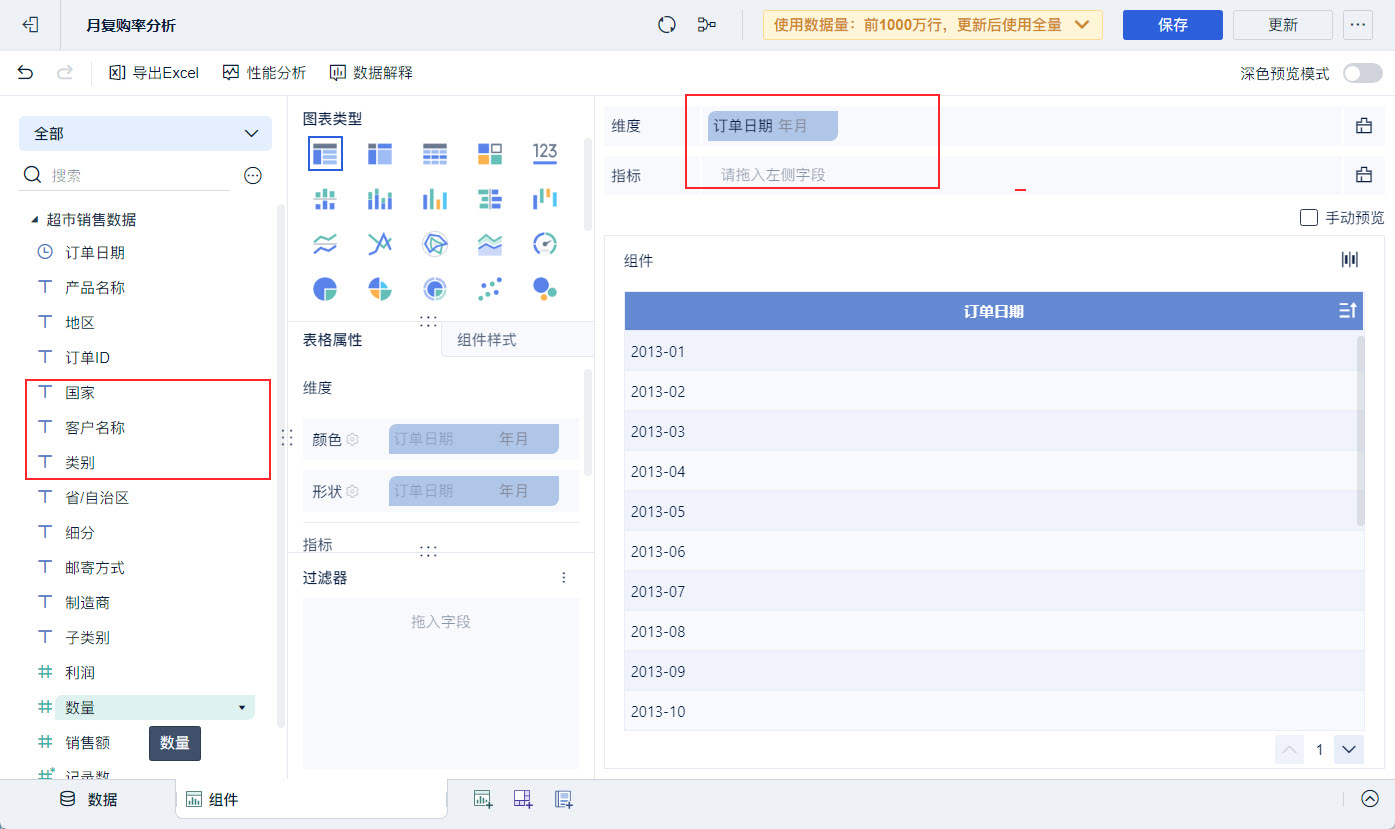1395x829 pixels.
Task: Click the circular refresh icon in the header
Action: (667, 25)
